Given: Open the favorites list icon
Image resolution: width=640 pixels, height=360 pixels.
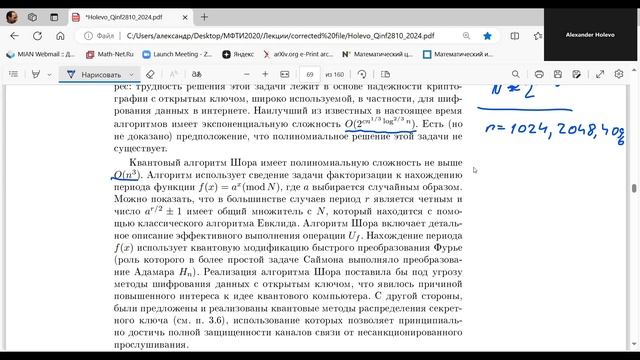Looking at the screenshot, I should click(538, 36).
